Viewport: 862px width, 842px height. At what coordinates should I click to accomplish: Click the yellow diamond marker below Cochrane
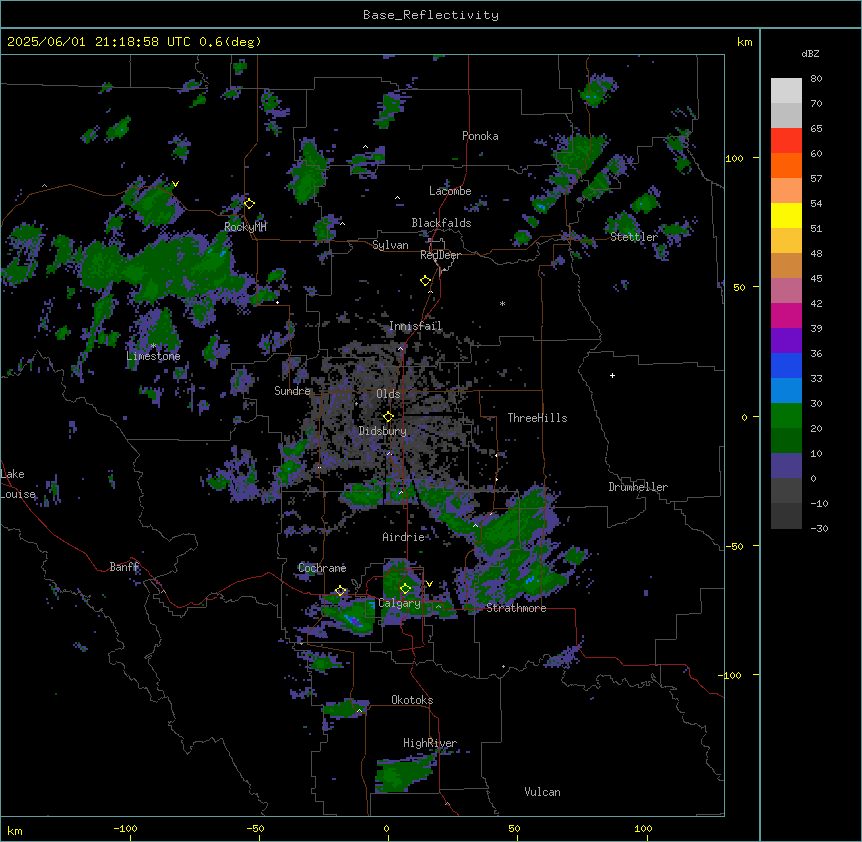pyautogui.click(x=340, y=591)
